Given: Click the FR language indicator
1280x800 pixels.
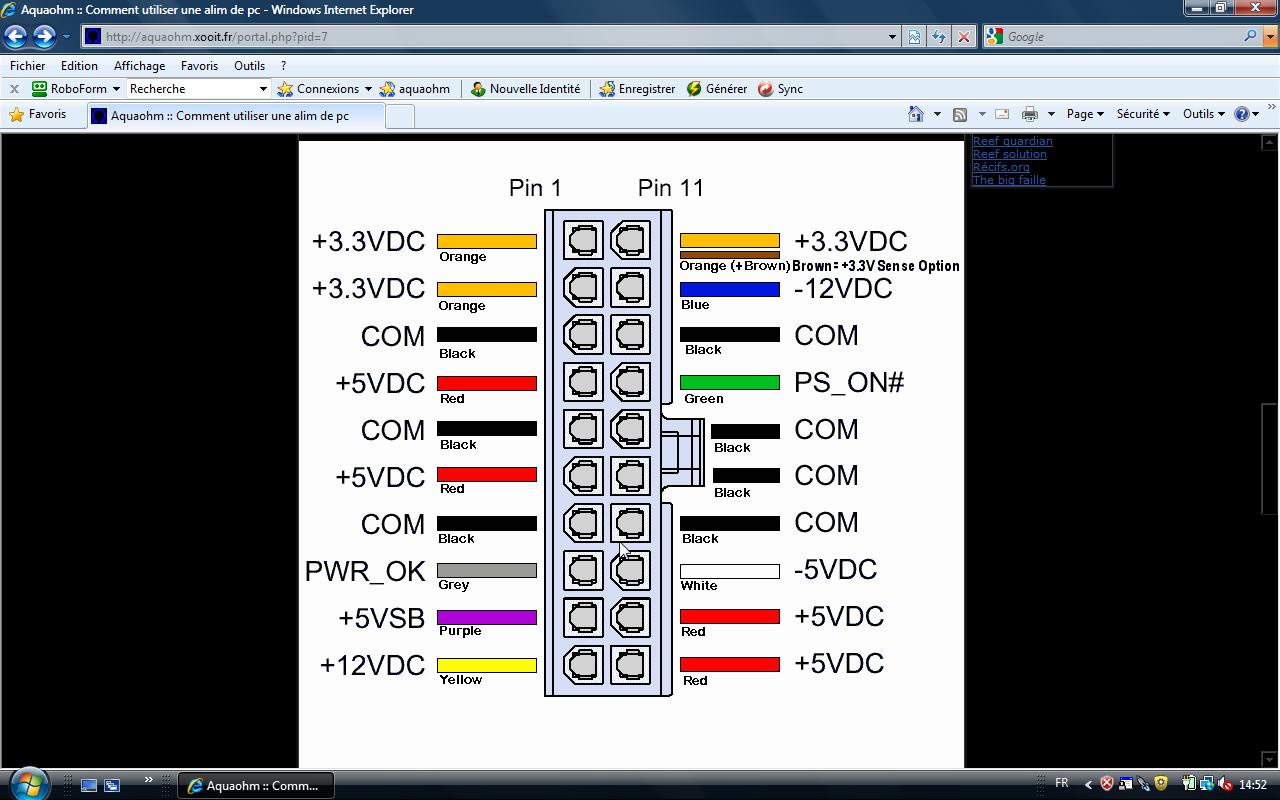Looking at the screenshot, I should (x=1062, y=784).
